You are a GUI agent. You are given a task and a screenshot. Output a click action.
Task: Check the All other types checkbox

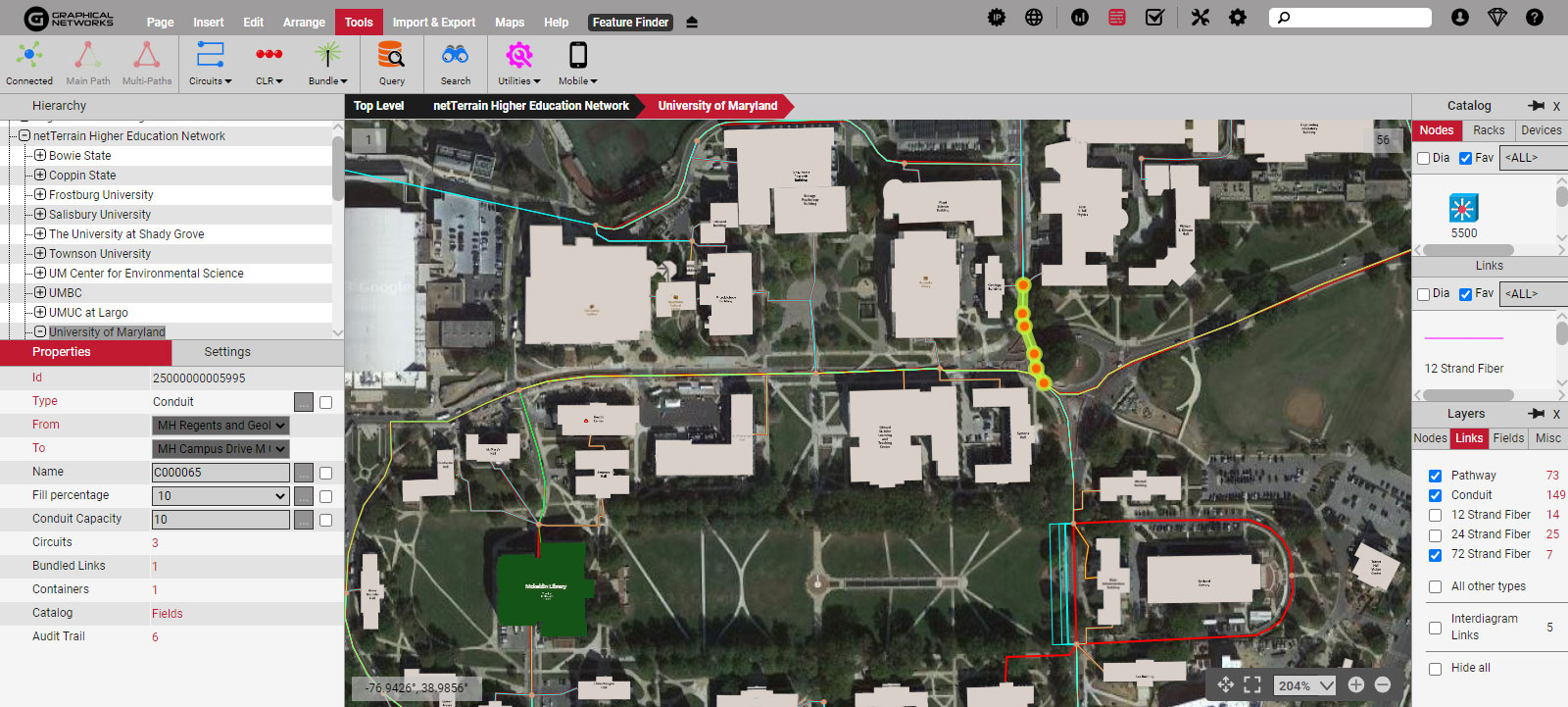coord(1435,586)
